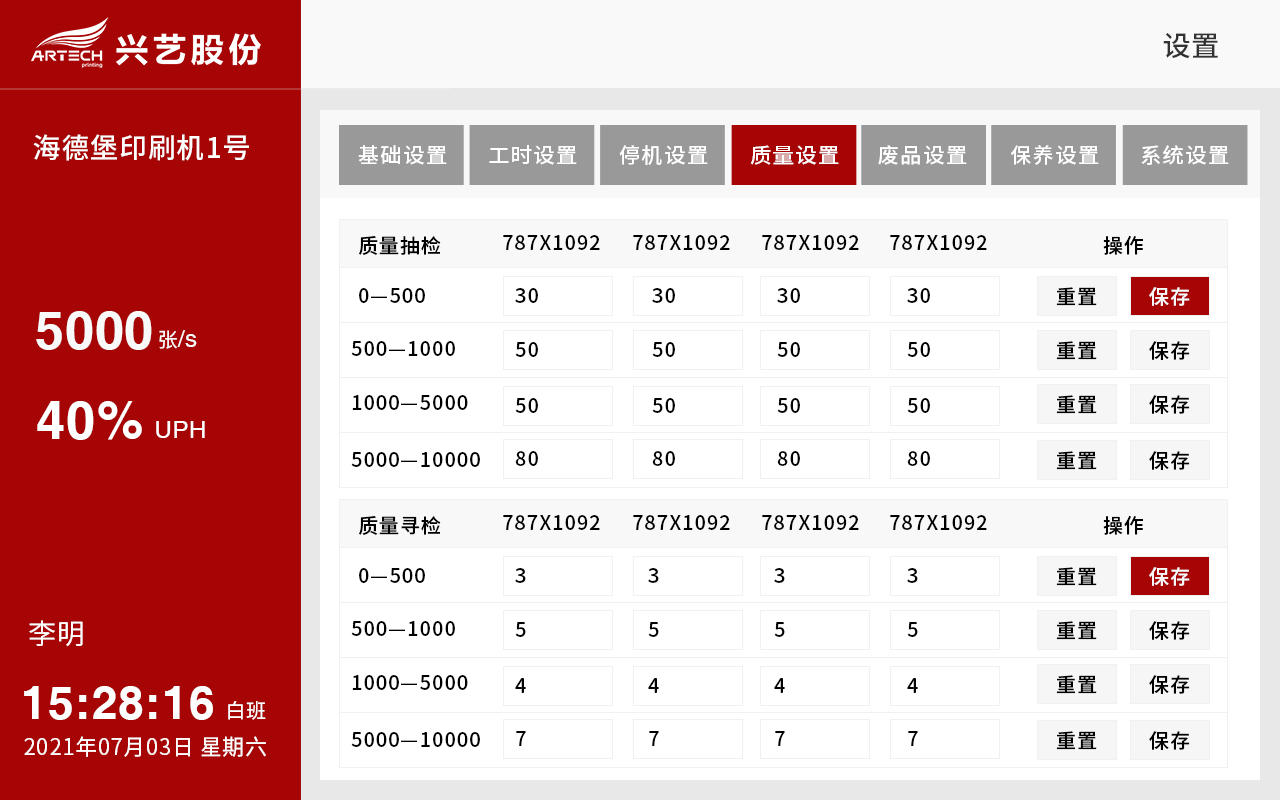Click the 质量寻检 table header
The width and height of the screenshot is (1280, 800).
(x=400, y=526)
